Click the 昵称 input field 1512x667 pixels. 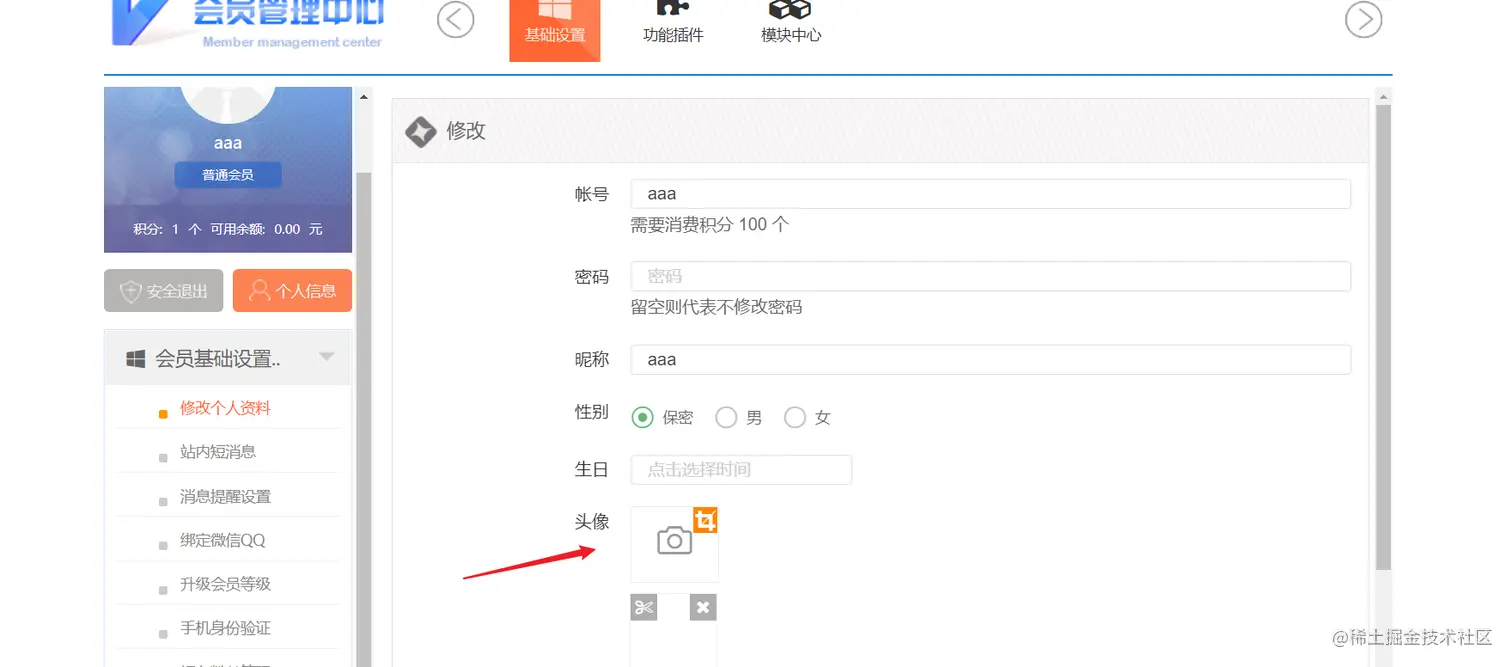[990, 360]
